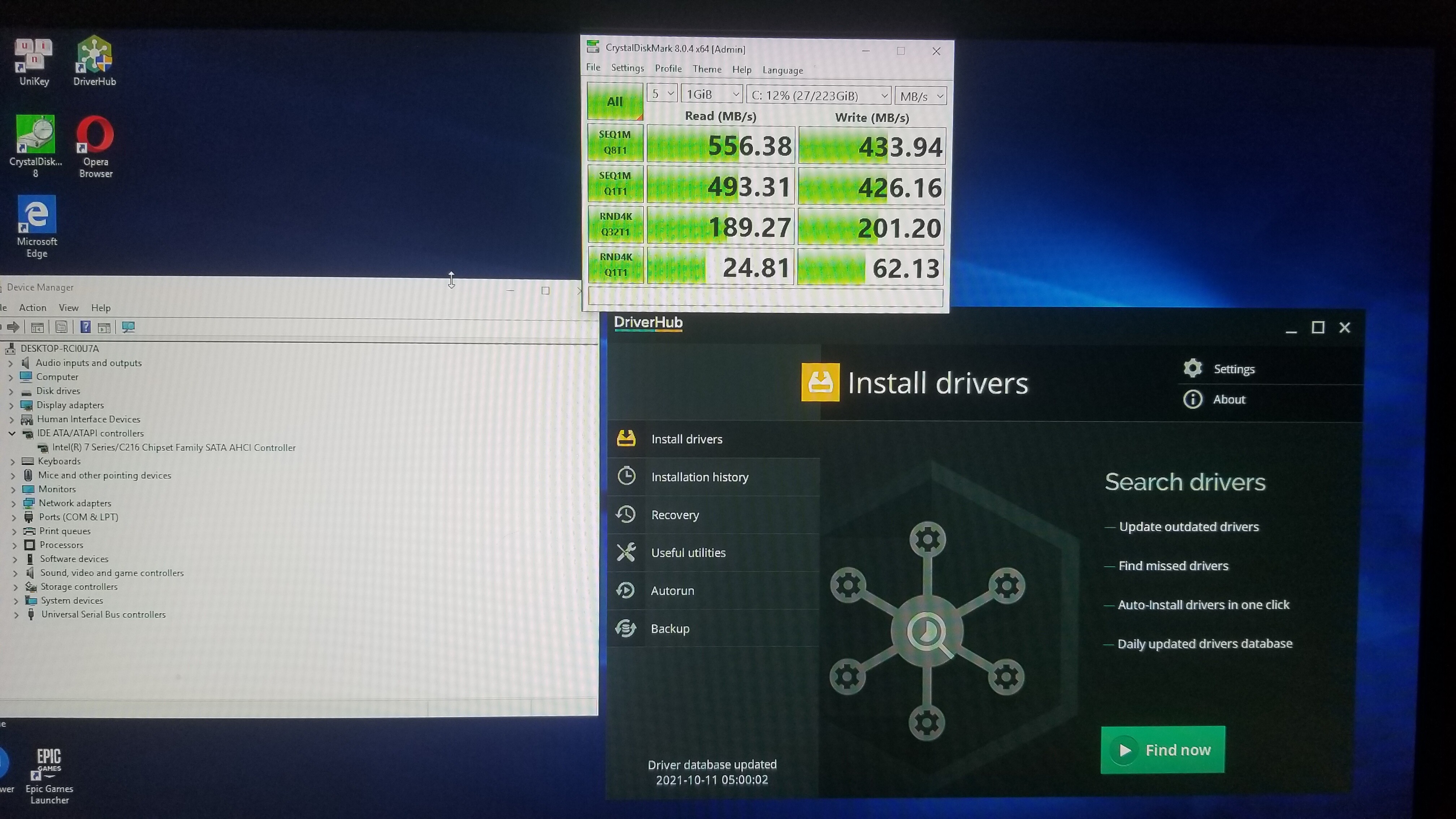
Task: Click the Recovery icon in DriverHub sidebar
Action: pyautogui.click(x=626, y=514)
